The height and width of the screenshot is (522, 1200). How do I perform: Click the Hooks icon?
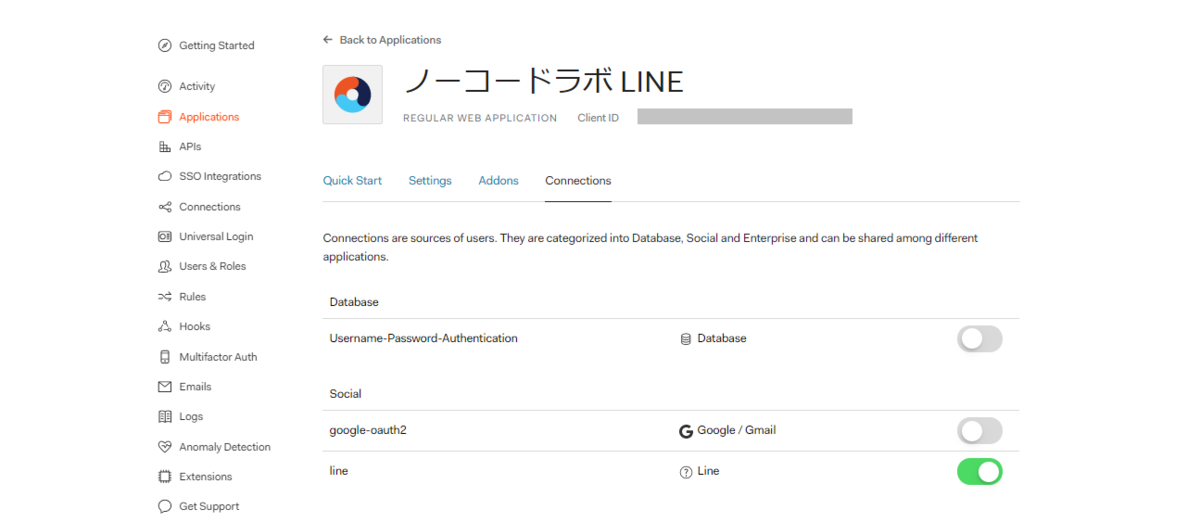point(165,327)
